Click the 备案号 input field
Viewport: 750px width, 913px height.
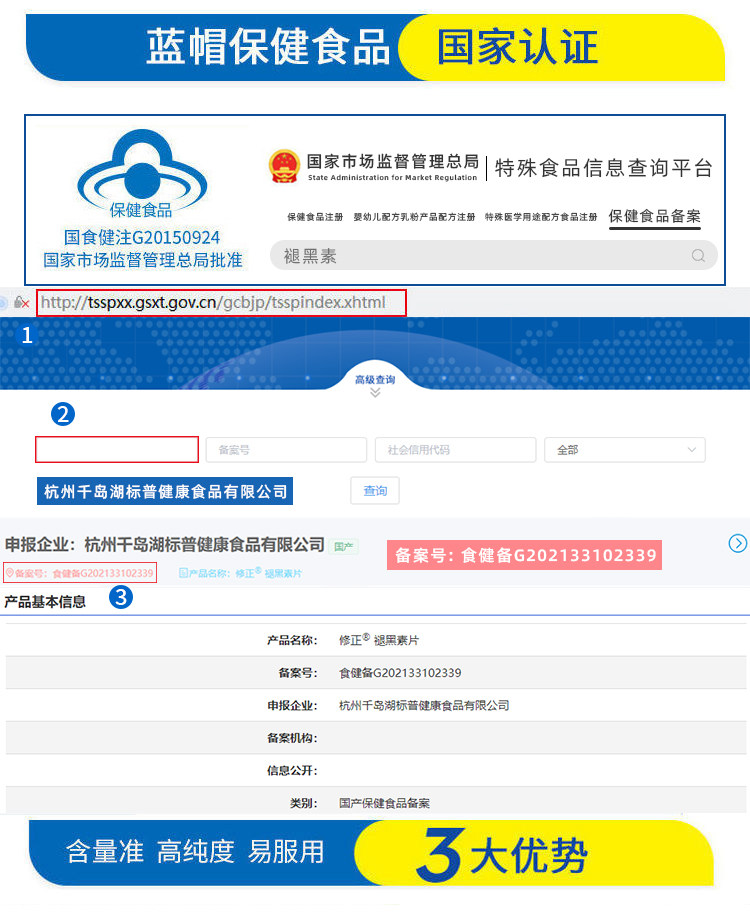coord(286,450)
